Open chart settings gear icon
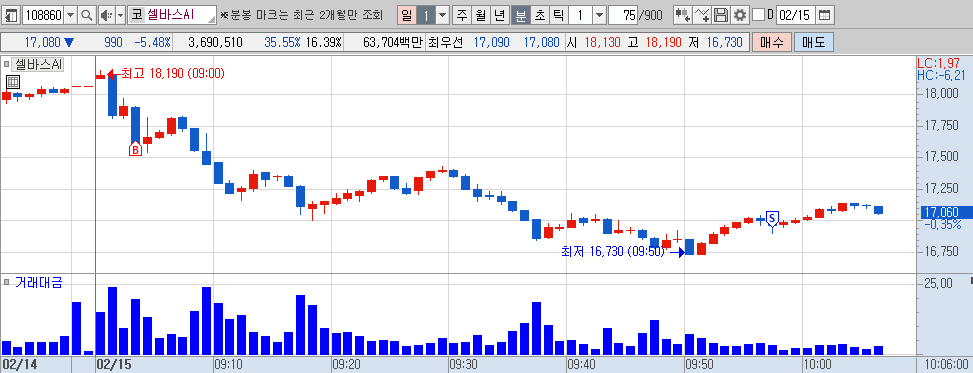This screenshot has width=973, height=373. click(x=739, y=15)
